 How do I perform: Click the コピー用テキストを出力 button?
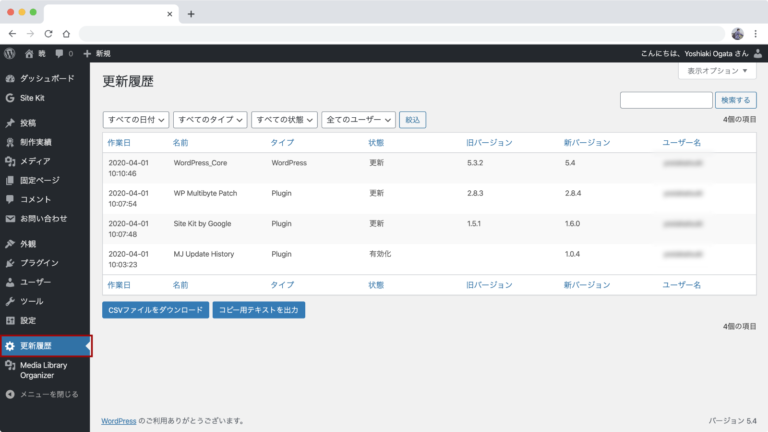[x=258, y=310]
